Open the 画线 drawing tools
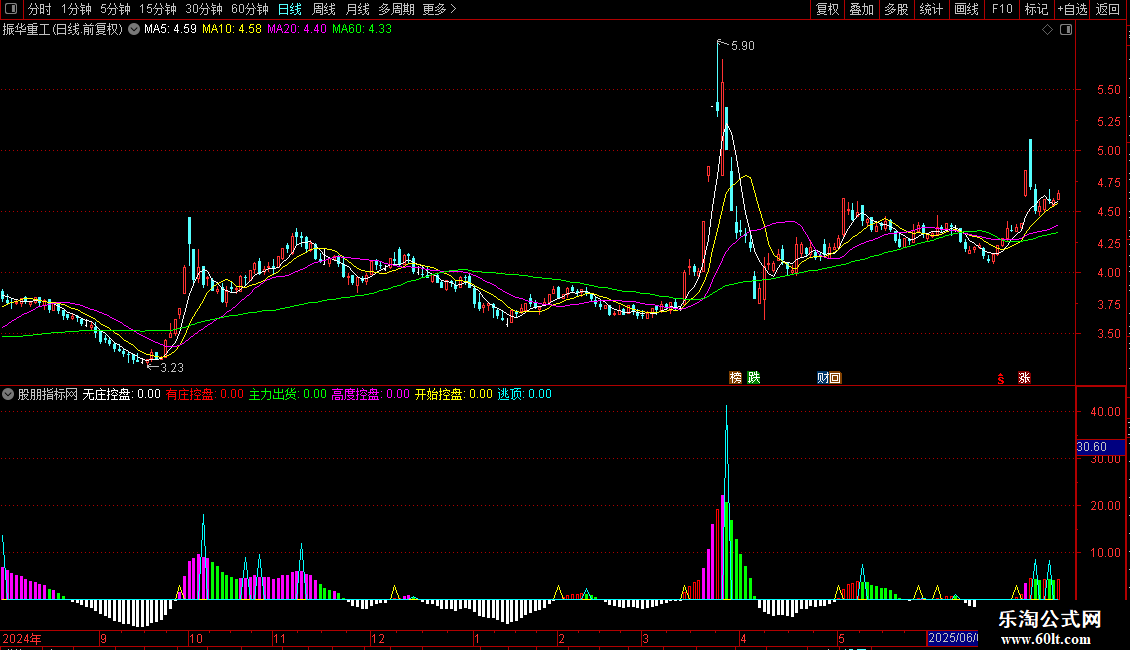The height and width of the screenshot is (650, 1130). (966, 9)
